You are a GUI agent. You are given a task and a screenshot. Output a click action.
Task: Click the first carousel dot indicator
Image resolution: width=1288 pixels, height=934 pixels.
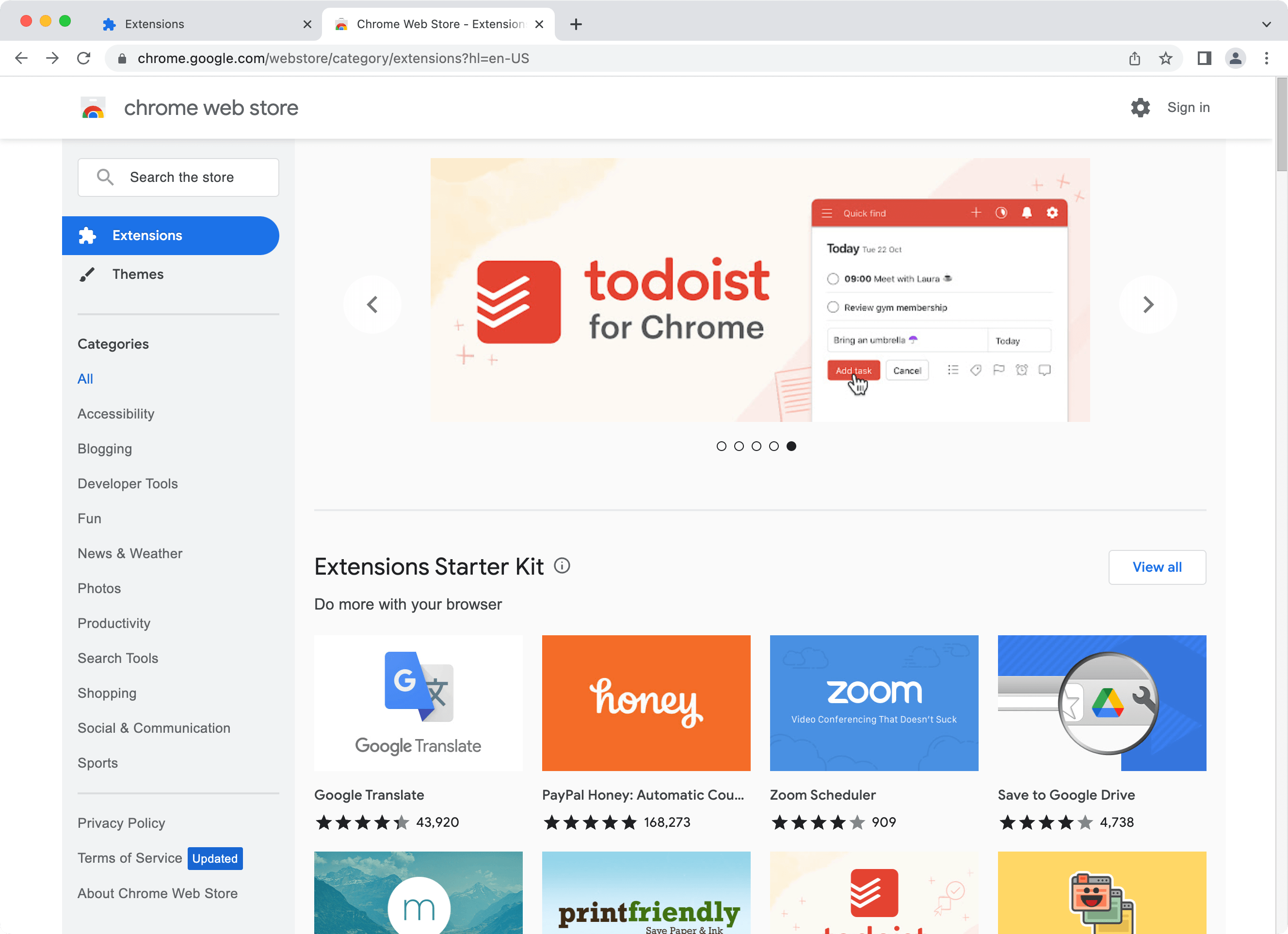click(x=721, y=446)
